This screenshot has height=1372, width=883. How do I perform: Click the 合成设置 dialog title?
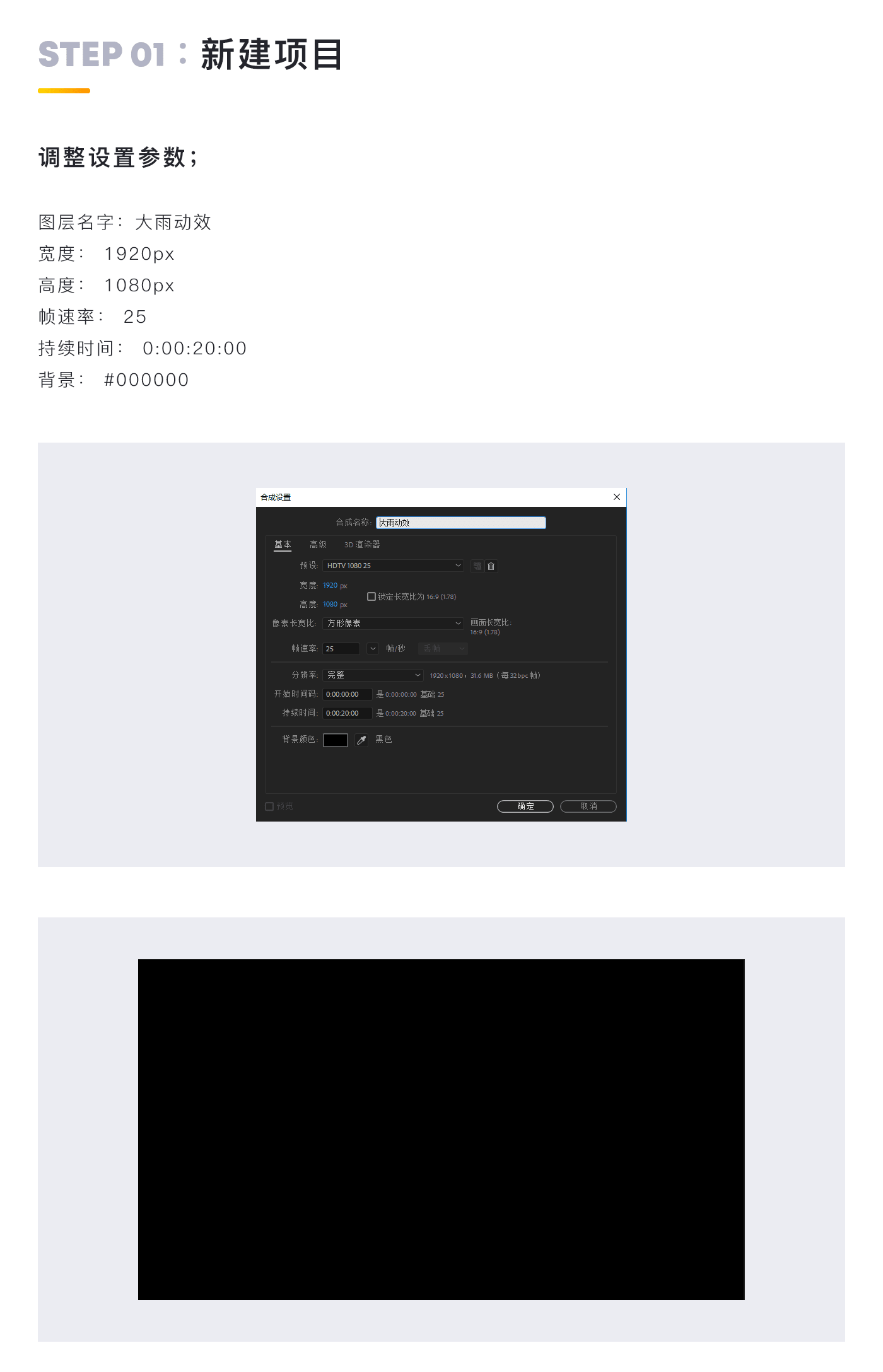(276, 497)
